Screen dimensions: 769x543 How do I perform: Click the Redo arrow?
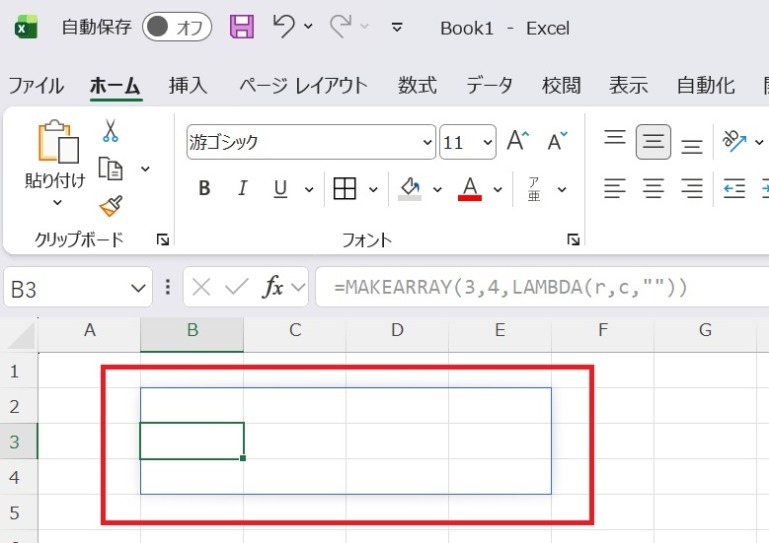(x=340, y=26)
